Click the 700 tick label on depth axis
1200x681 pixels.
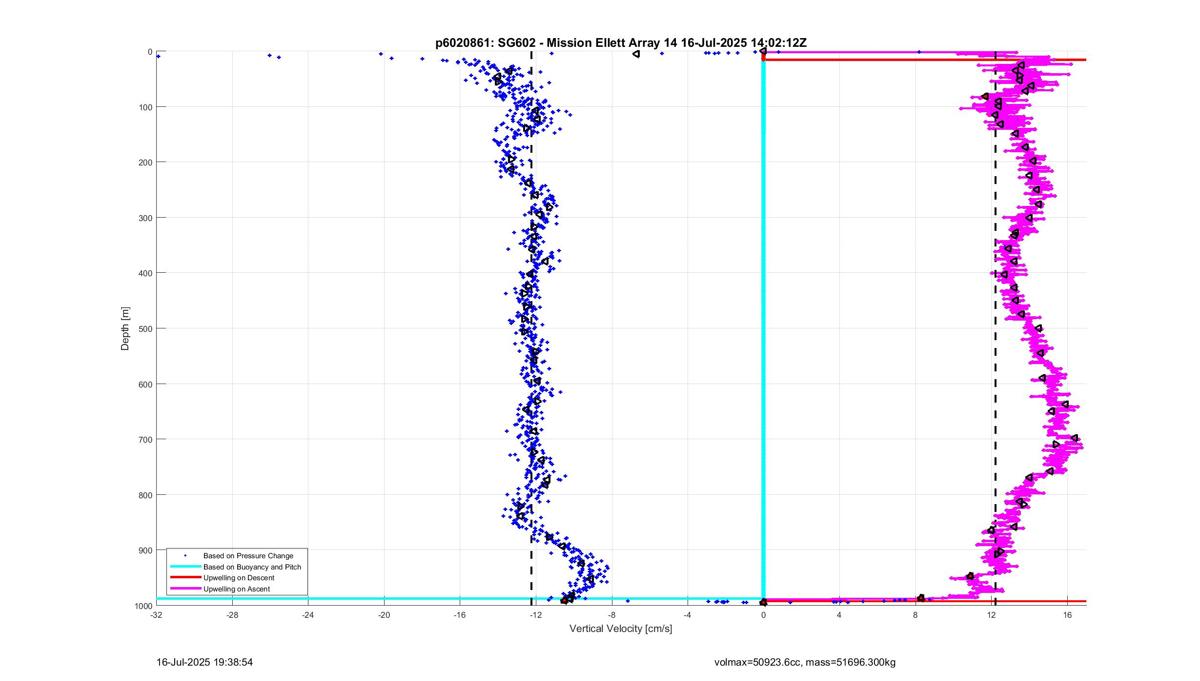click(x=144, y=439)
